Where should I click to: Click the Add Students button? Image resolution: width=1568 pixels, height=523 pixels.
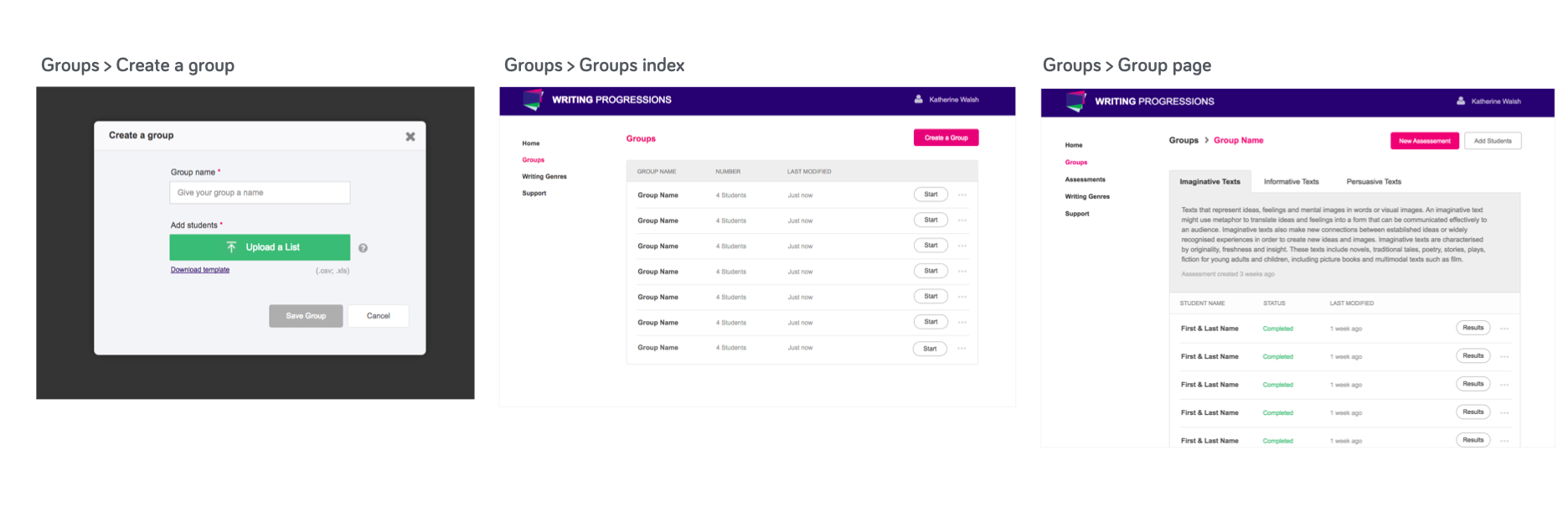[1493, 141]
